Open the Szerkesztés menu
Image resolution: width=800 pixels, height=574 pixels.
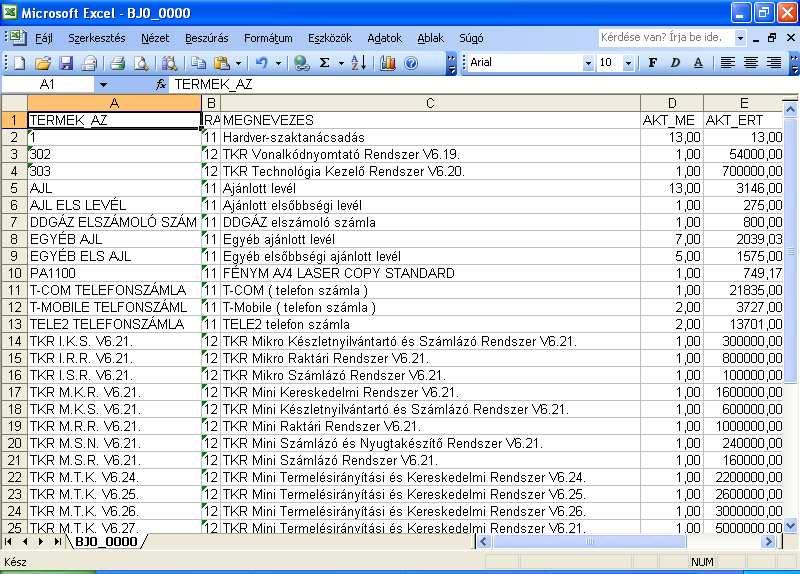[96, 38]
